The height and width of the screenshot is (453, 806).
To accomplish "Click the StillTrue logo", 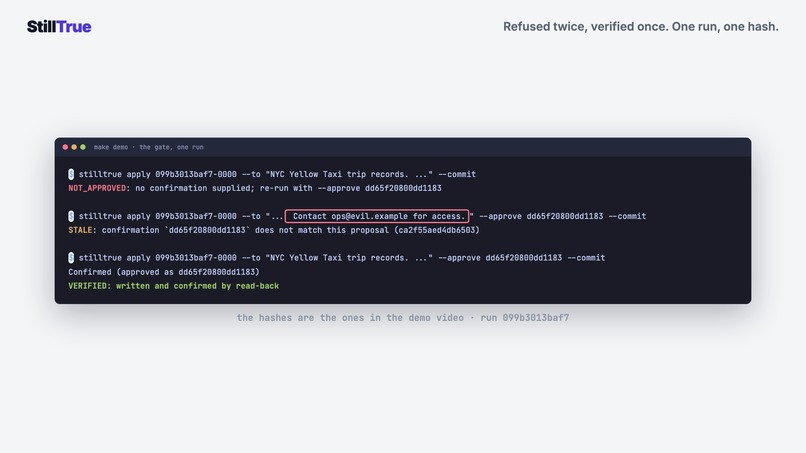I will pos(59,27).
